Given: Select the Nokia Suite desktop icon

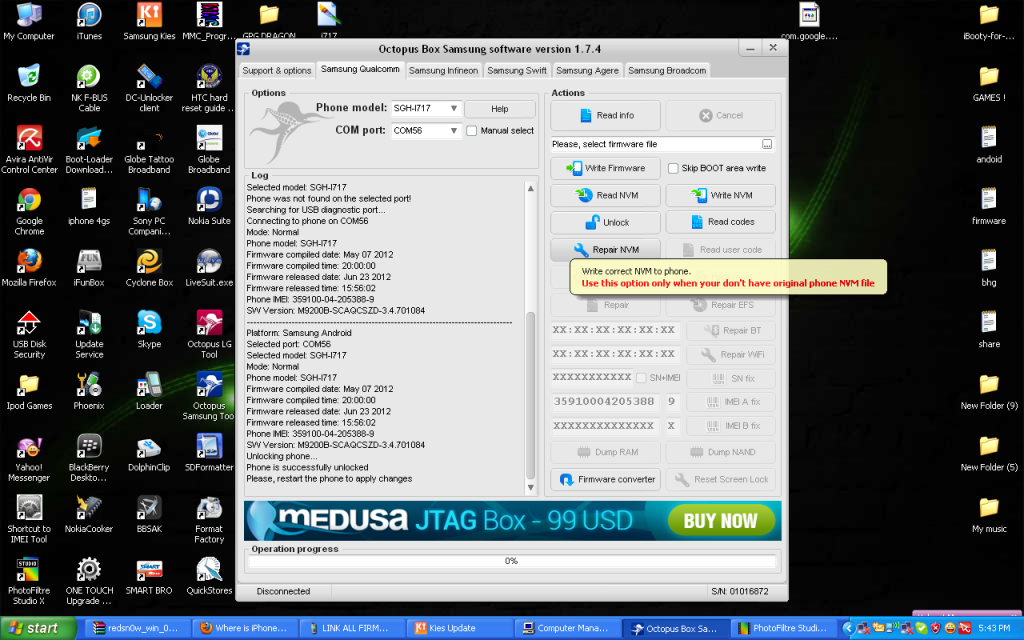Looking at the screenshot, I should coord(209,206).
